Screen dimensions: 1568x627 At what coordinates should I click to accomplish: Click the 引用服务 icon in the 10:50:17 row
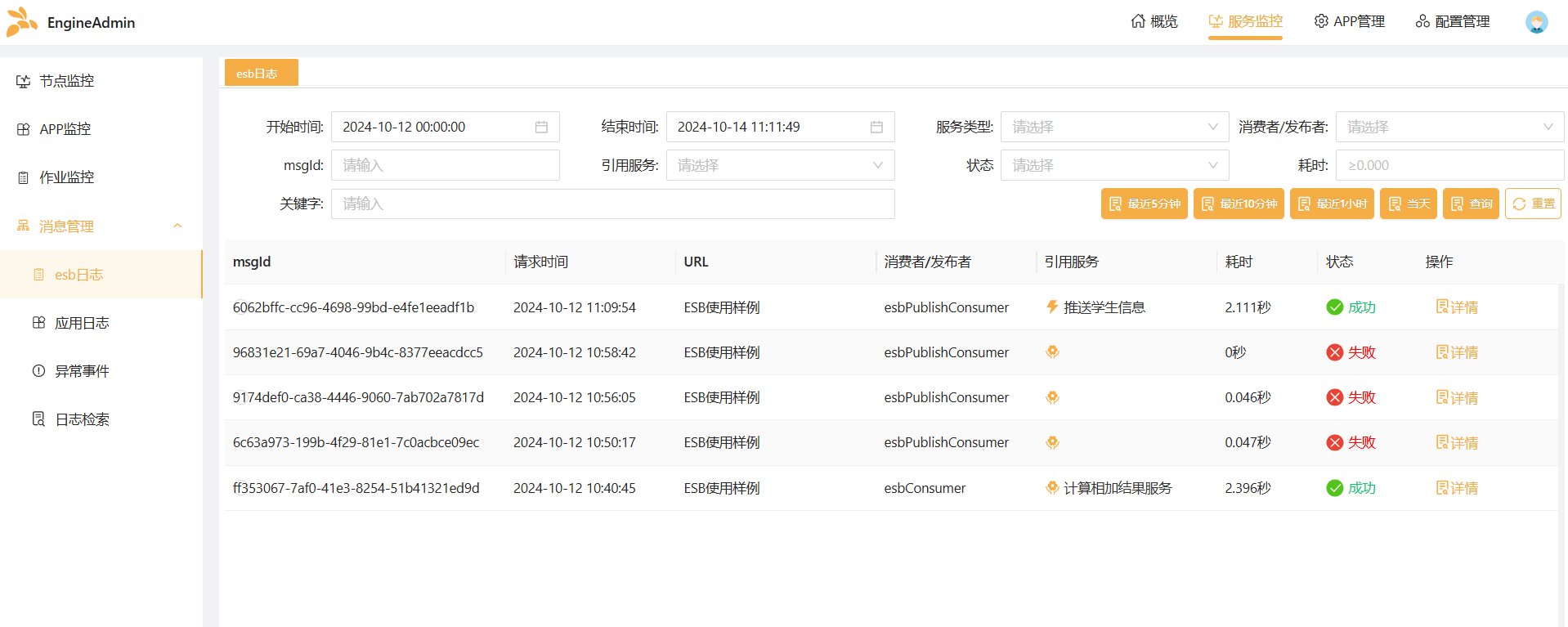(x=1052, y=442)
